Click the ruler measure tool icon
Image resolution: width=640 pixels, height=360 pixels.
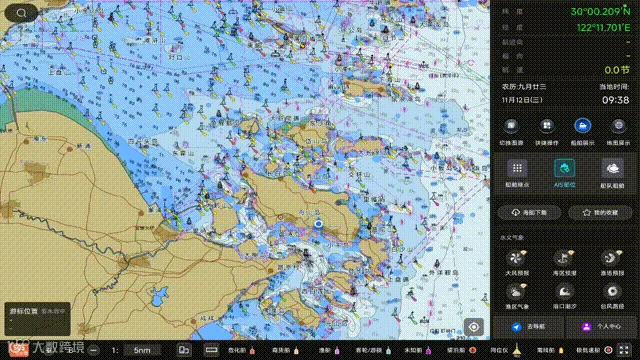click(x=211, y=350)
